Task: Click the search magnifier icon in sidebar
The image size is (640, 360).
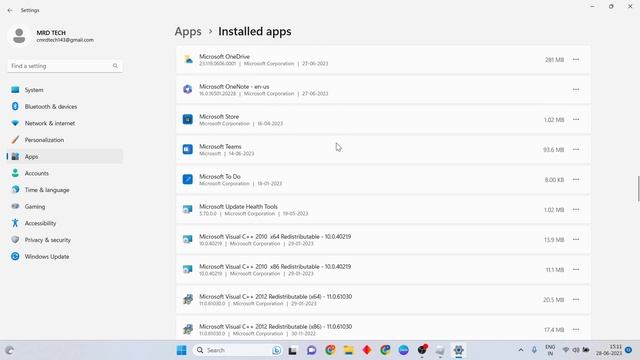Action: [115, 66]
